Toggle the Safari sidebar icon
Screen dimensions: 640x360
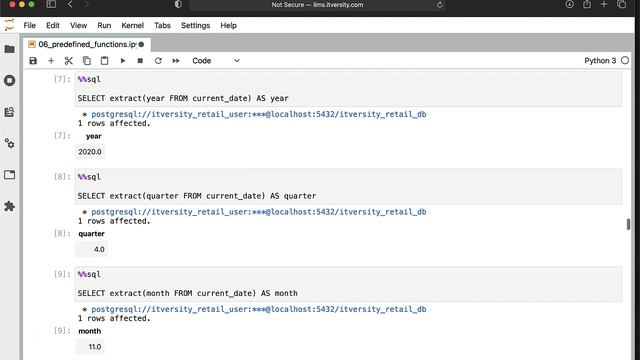[51, 4]
